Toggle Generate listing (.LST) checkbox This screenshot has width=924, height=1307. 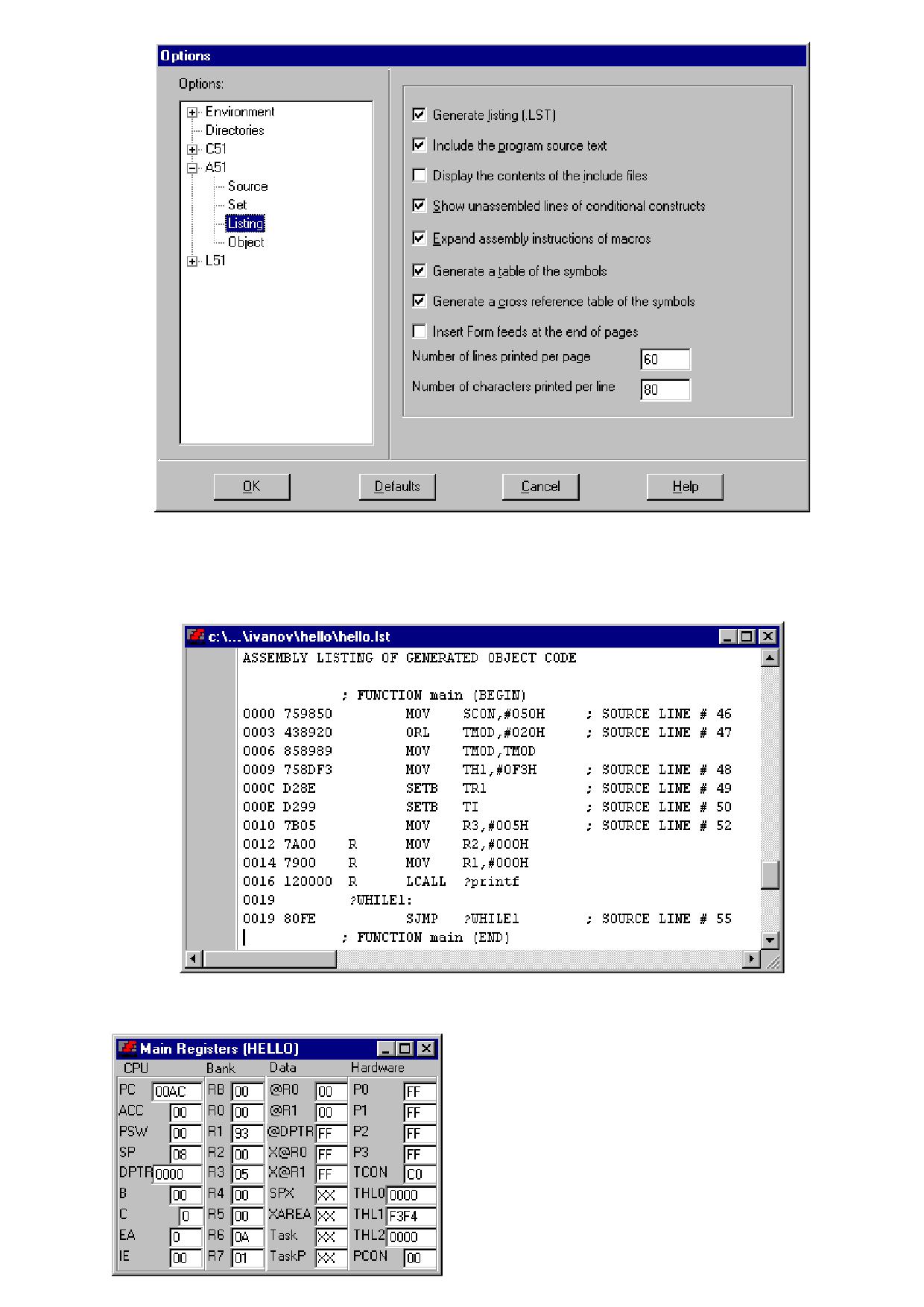point(419,115)
